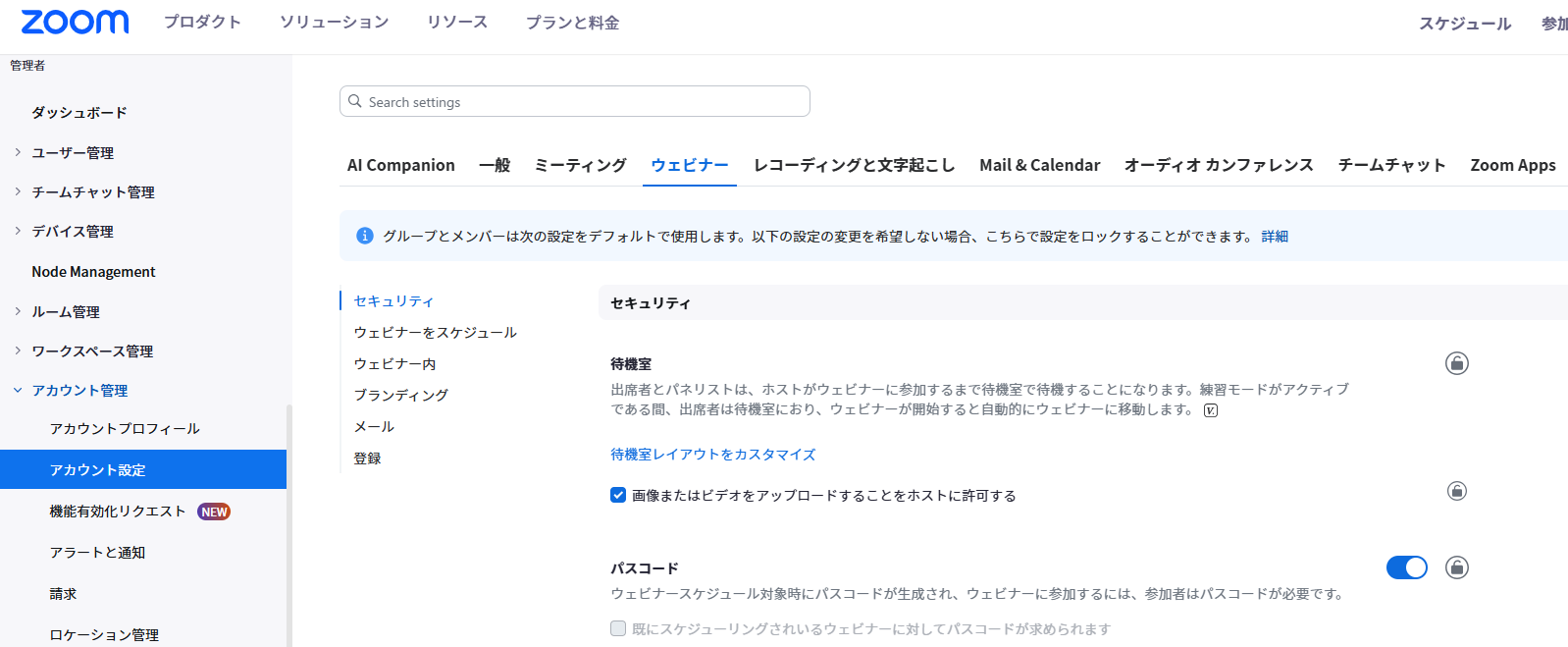Image resolution: width=1568 pixels, height=647 pixels.
Task: Open Mail & Calendar tab
Action: click(x=1040, y=165)
